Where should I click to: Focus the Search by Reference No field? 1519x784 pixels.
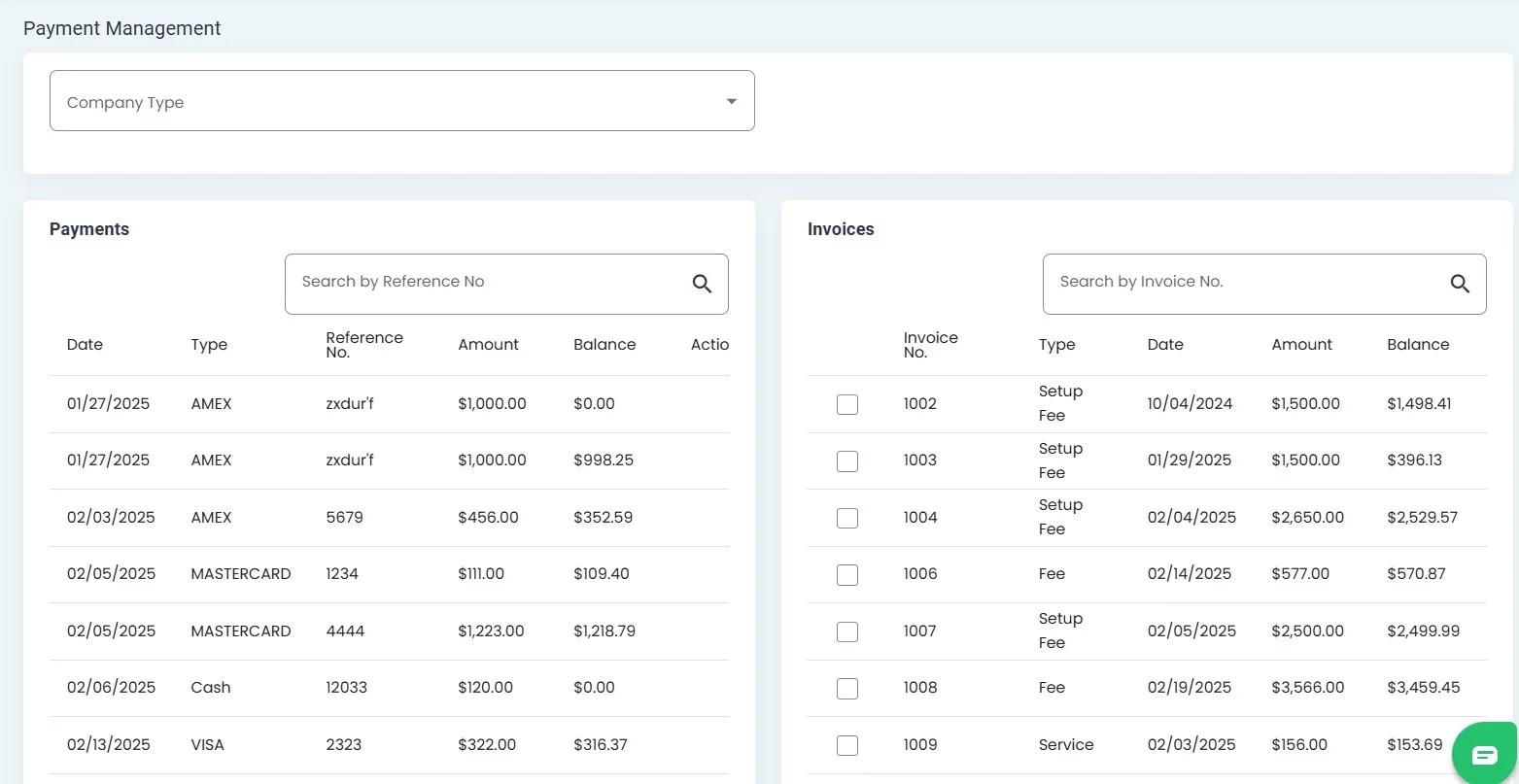pos(486,283)
